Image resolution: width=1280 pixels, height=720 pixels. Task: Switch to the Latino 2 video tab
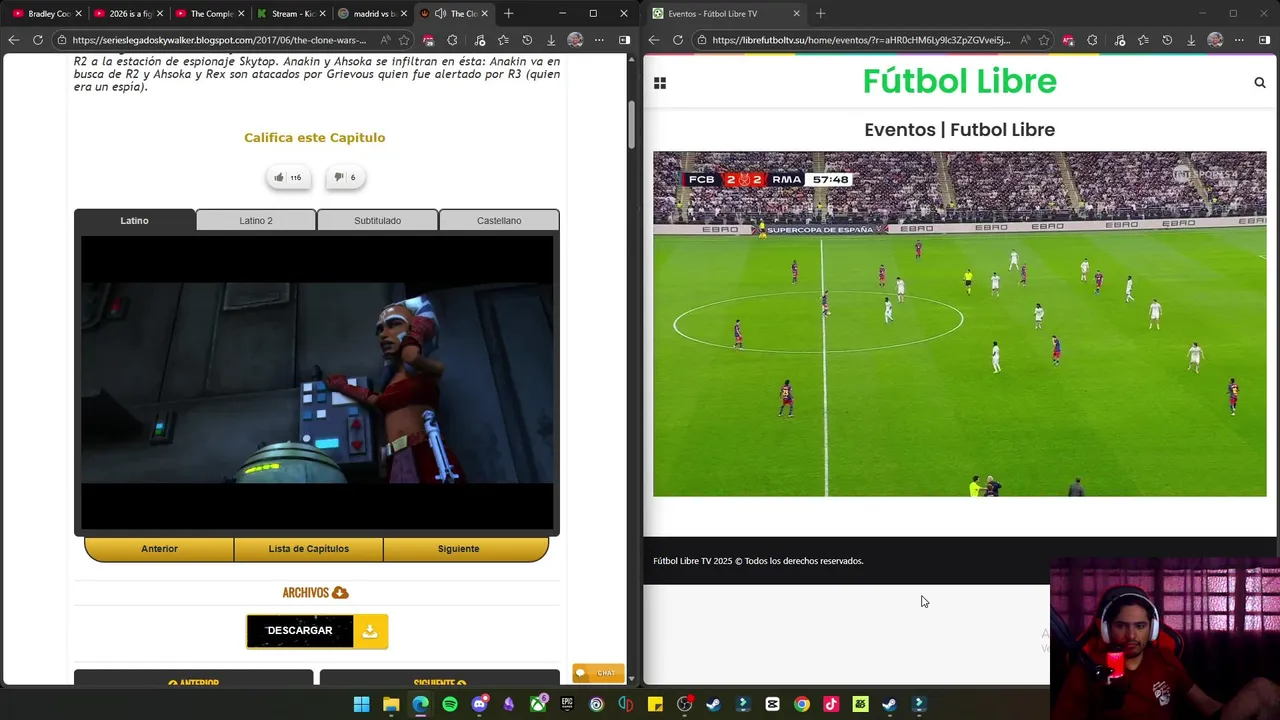(x=256, y=220)
